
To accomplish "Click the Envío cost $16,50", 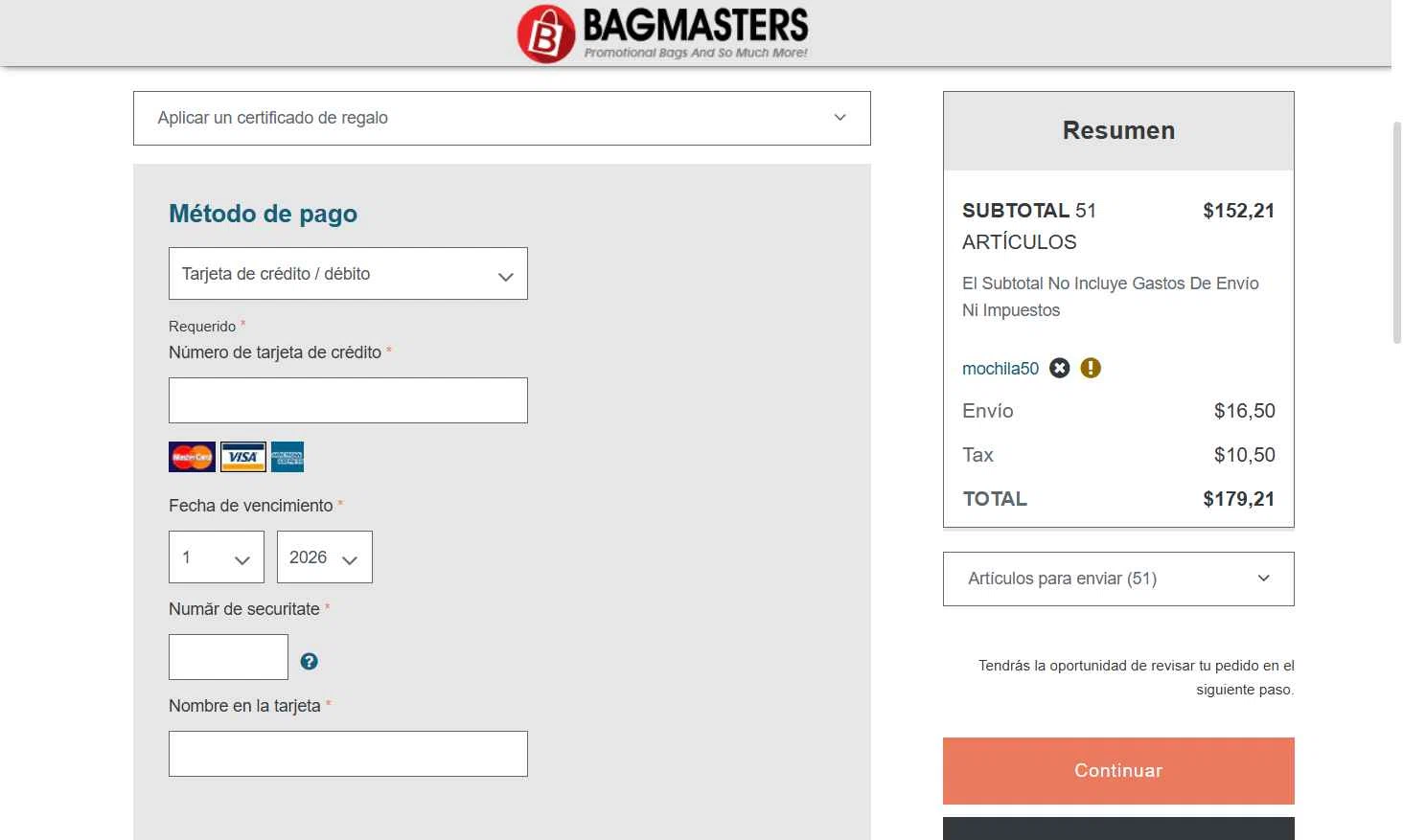I will pos(1244,411).
